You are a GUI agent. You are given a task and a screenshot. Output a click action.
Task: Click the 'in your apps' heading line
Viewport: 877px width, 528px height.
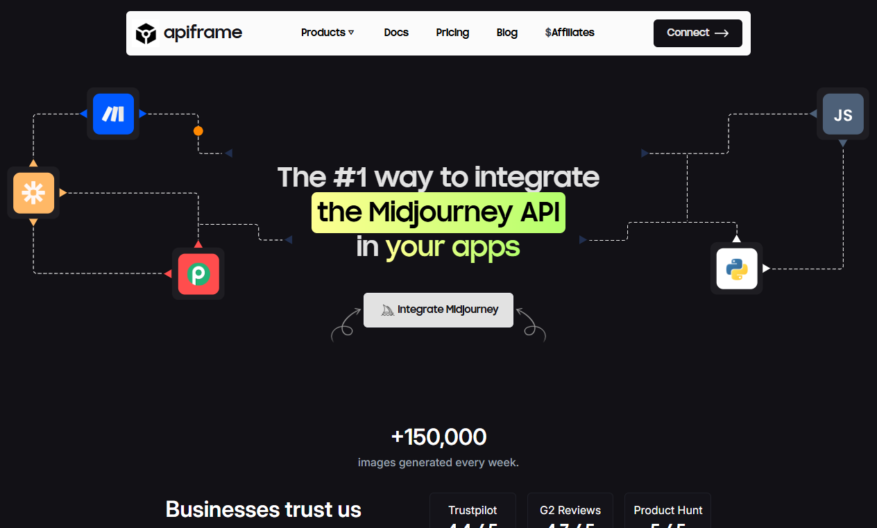pyautogui.click(x=438, y=247)
